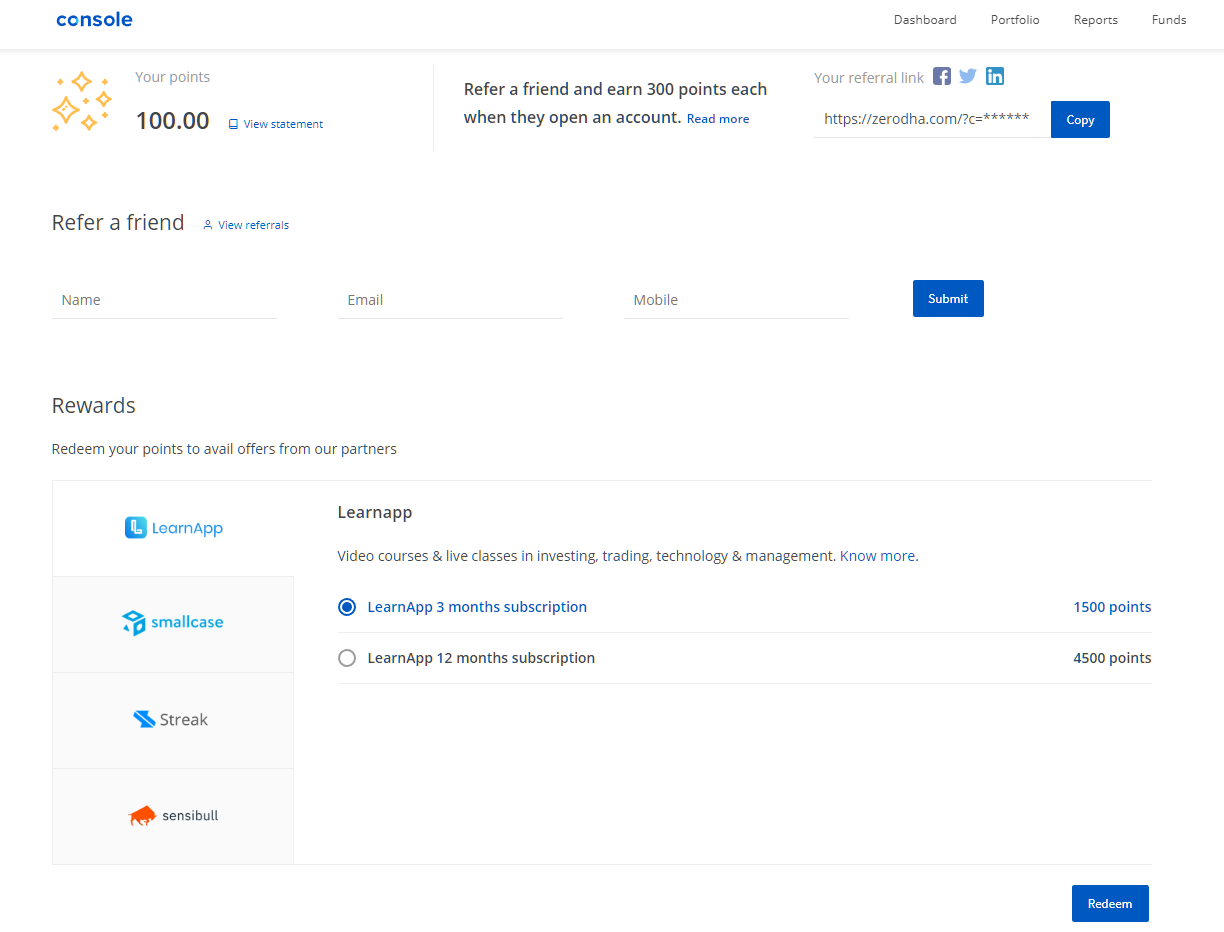
Task: Select LearnApp 12 months subscription radio
Action: click(x=347, y=658)
